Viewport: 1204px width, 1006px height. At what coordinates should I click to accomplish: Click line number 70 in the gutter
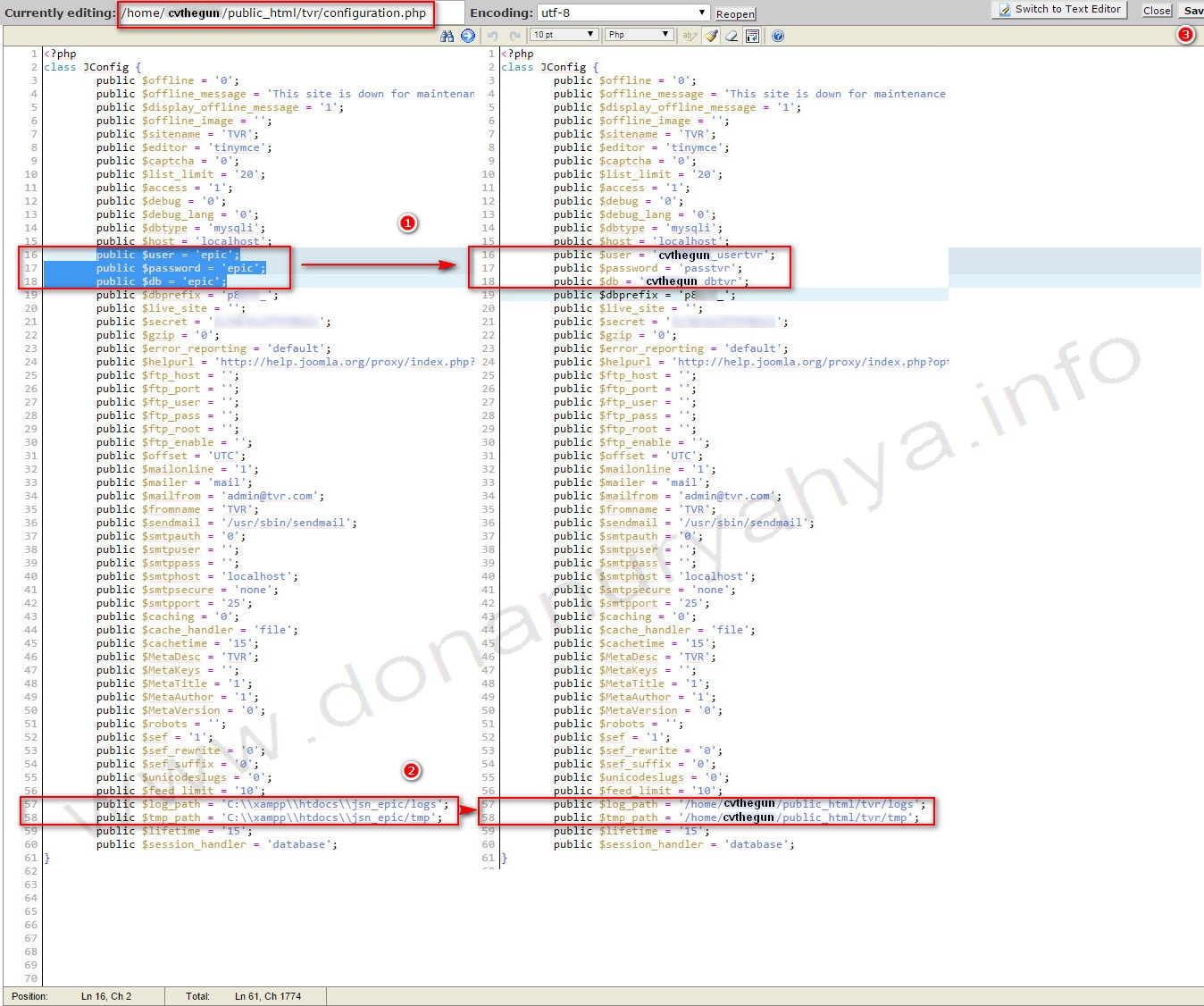point(31,978)
